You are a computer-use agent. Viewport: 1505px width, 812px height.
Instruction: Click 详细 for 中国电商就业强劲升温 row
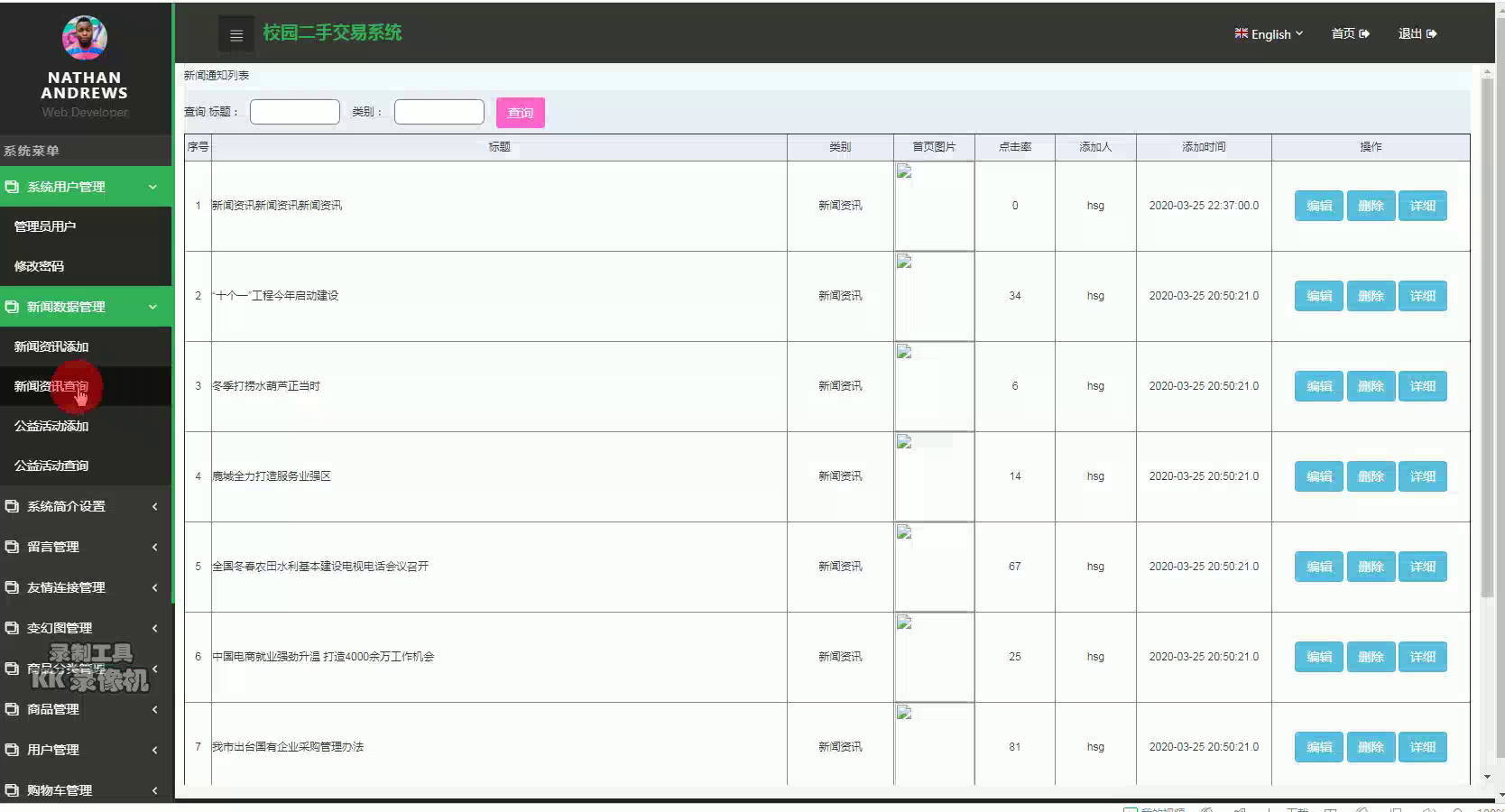click(x=1423, y=657)
